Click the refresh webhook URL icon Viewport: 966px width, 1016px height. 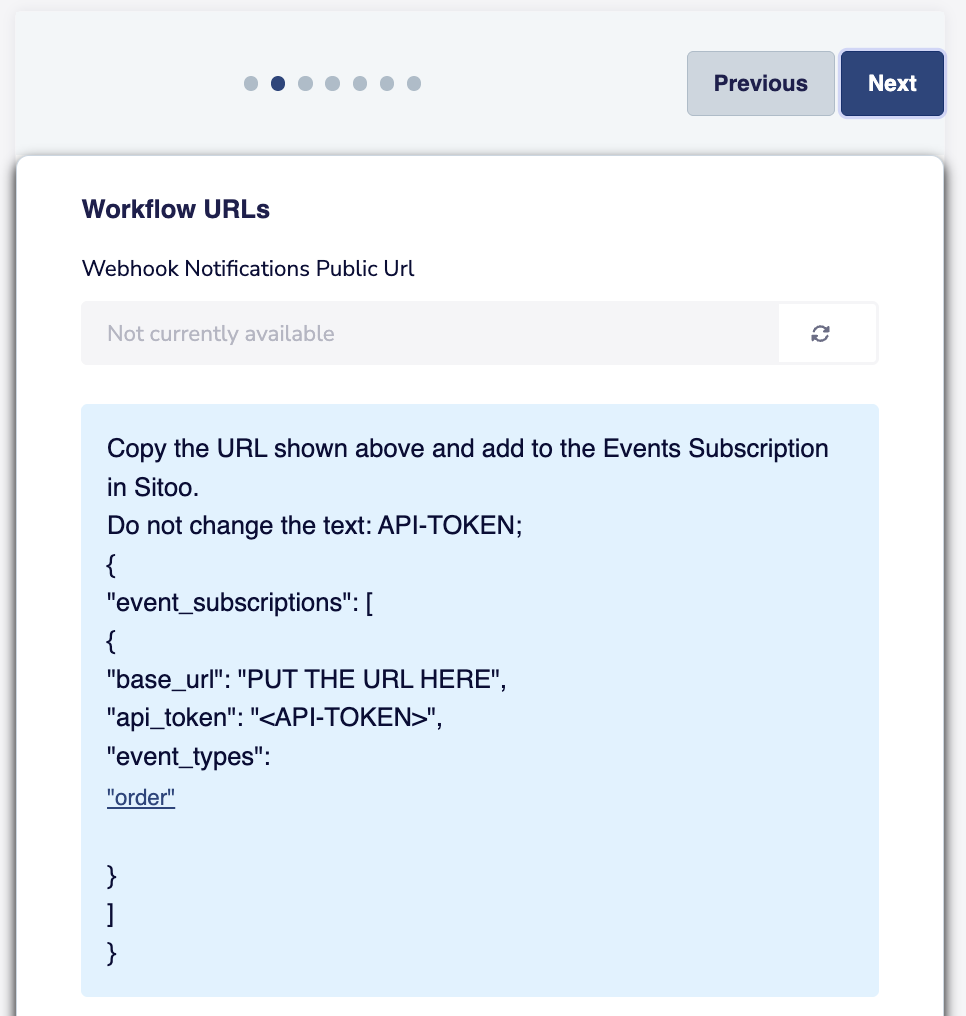[820, 334]
